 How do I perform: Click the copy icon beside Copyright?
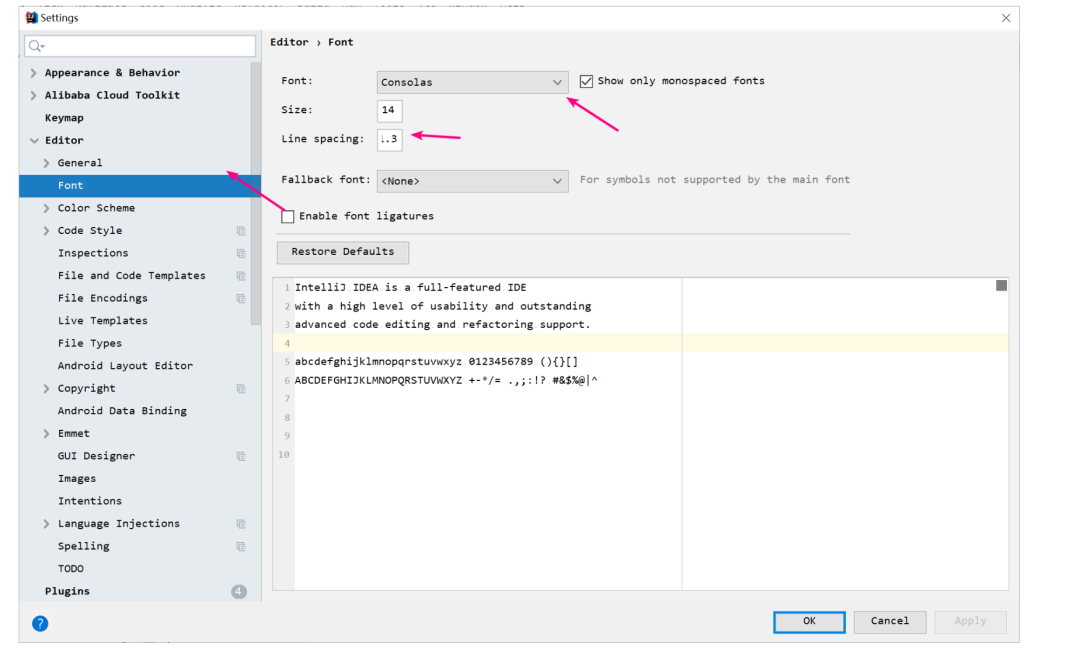[240, 389]
